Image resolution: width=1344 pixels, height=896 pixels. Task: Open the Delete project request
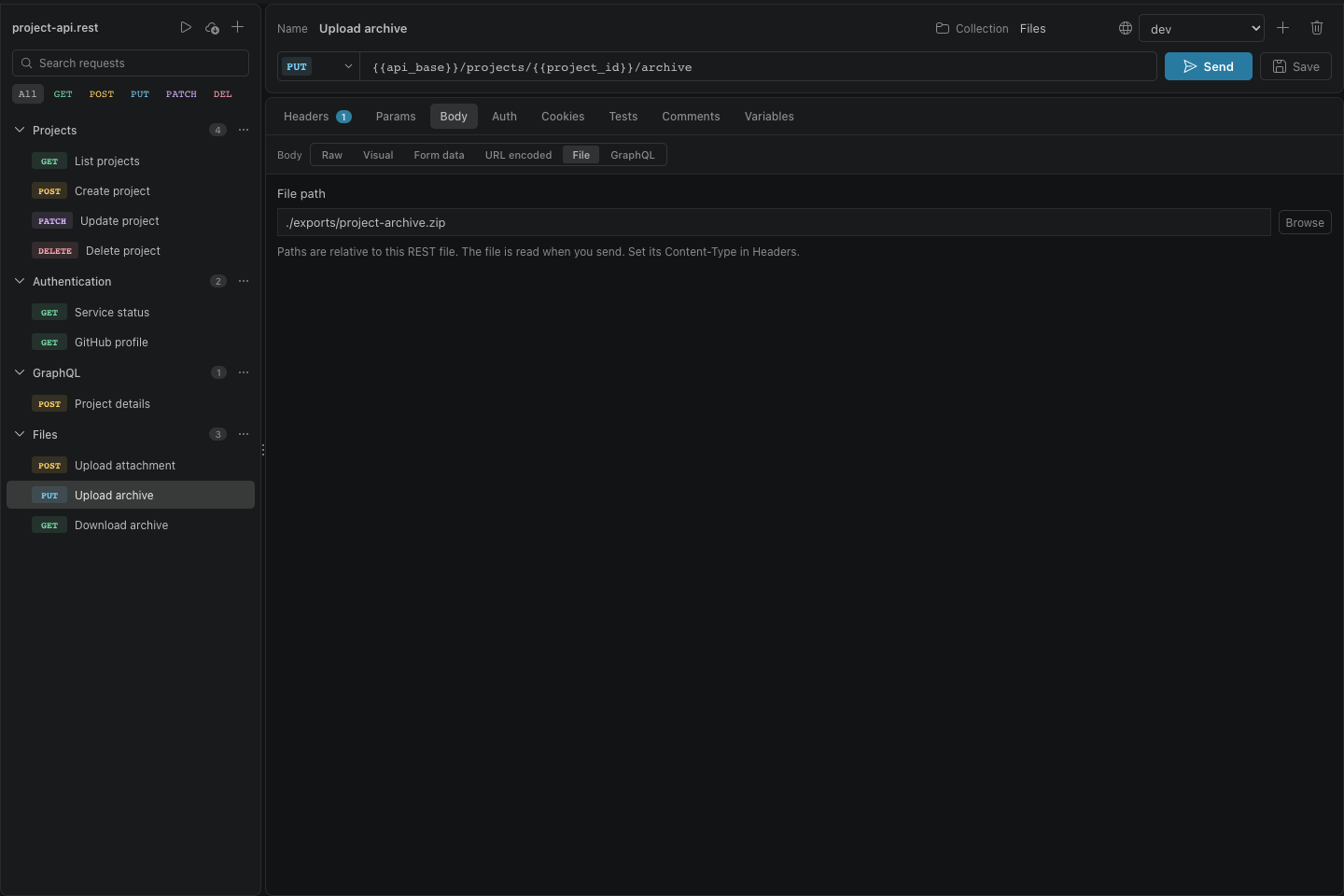[131, 251]
